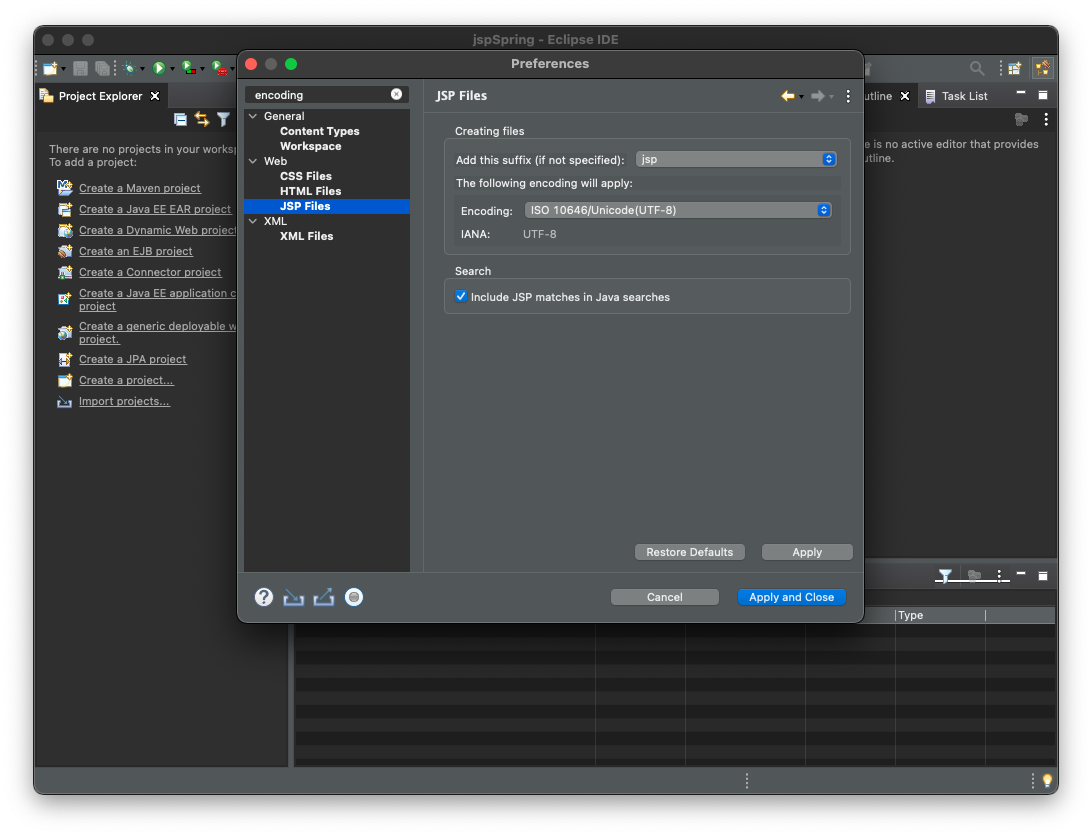Open the New wizard dropdown arrow

pyautogui.click(x=63, y=69)
